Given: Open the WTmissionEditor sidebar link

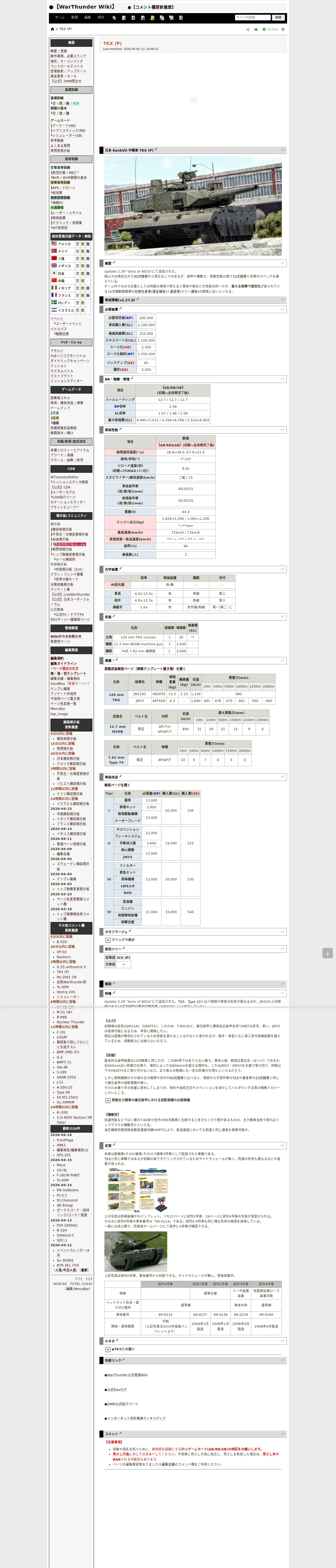Looking at the screenshot, I should click(x=65, y=477).
